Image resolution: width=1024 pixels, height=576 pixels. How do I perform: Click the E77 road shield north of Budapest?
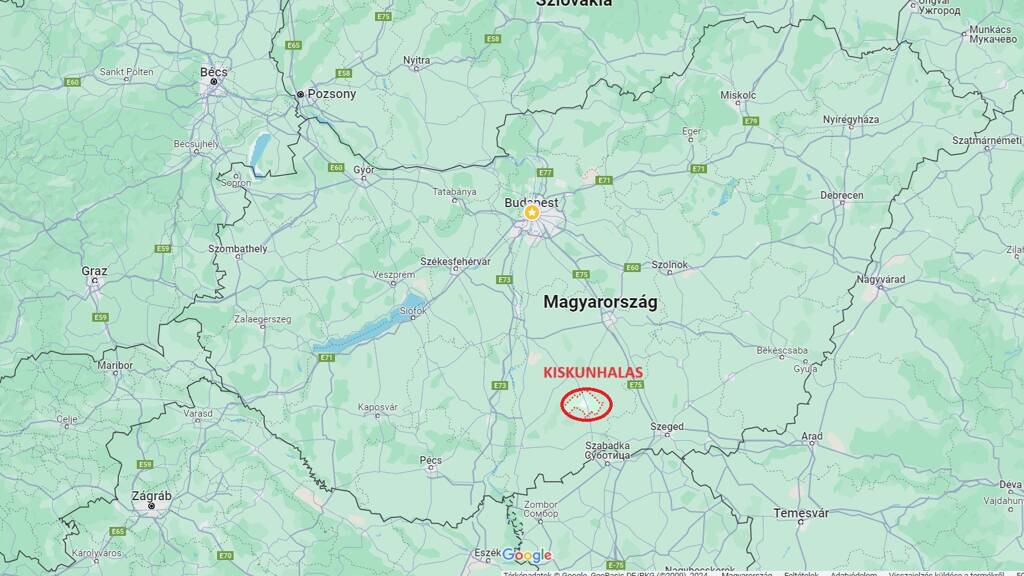pos(545,173)
